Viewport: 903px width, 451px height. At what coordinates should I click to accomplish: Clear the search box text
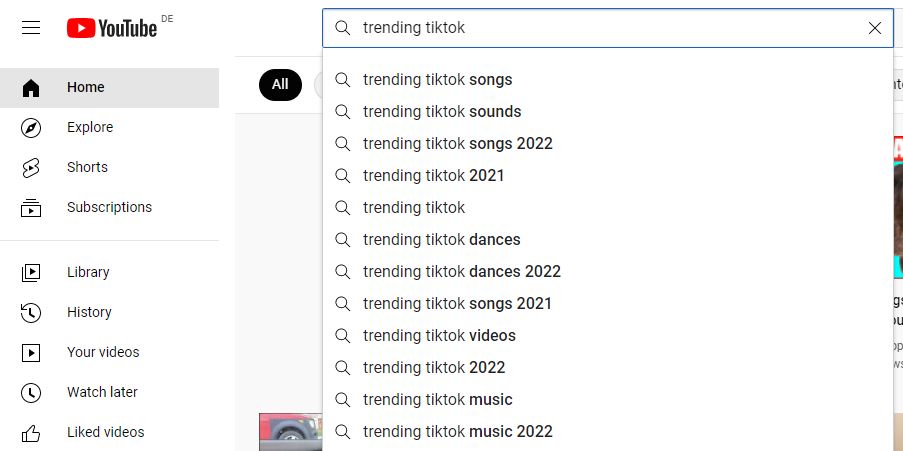(x=875, y=28)
